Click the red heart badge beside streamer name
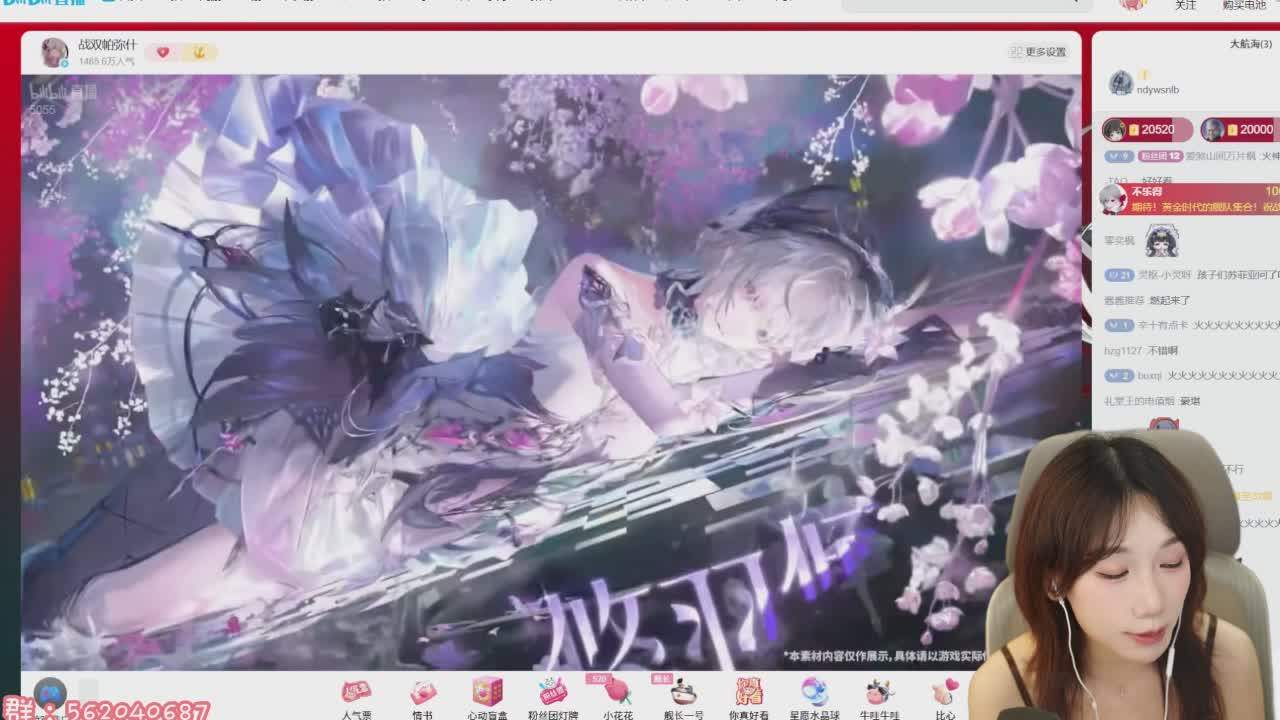 tap(163, 52)
